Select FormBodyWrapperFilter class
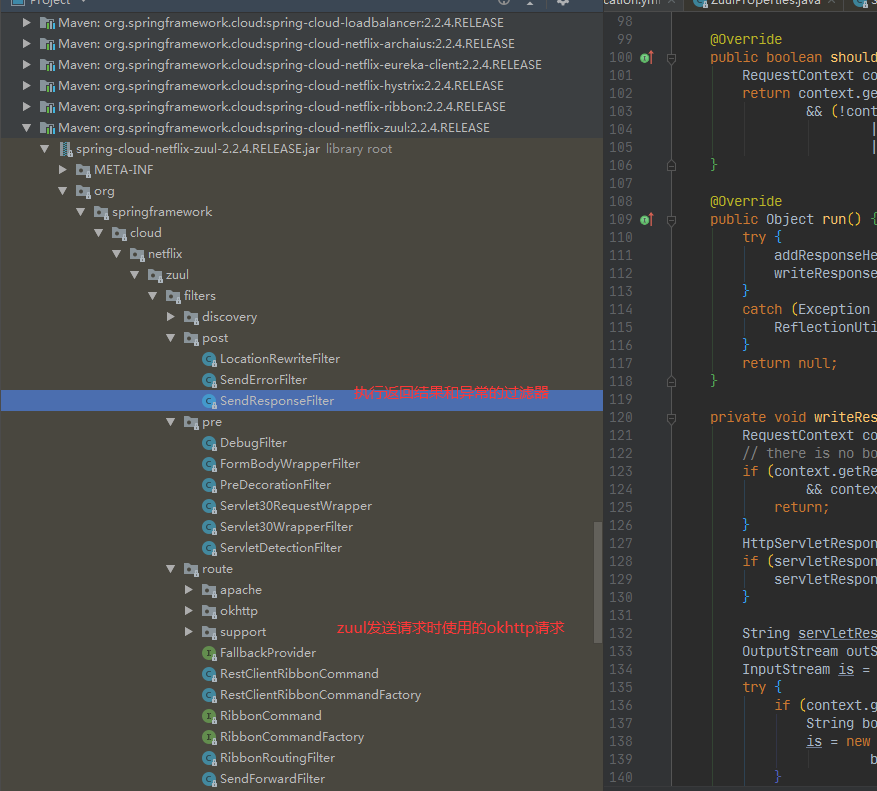The width and height of the screenshot is (877, 791). tap(290, 464)
